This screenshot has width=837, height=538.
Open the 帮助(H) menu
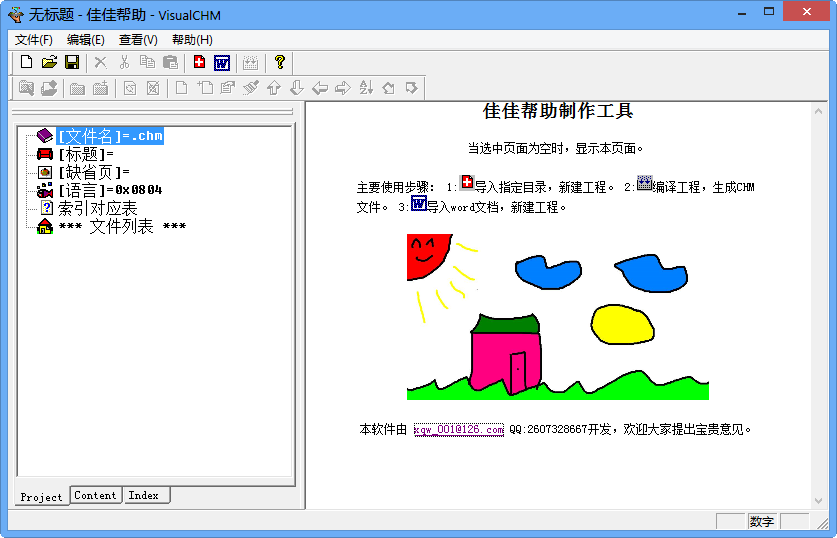(192, 39)
